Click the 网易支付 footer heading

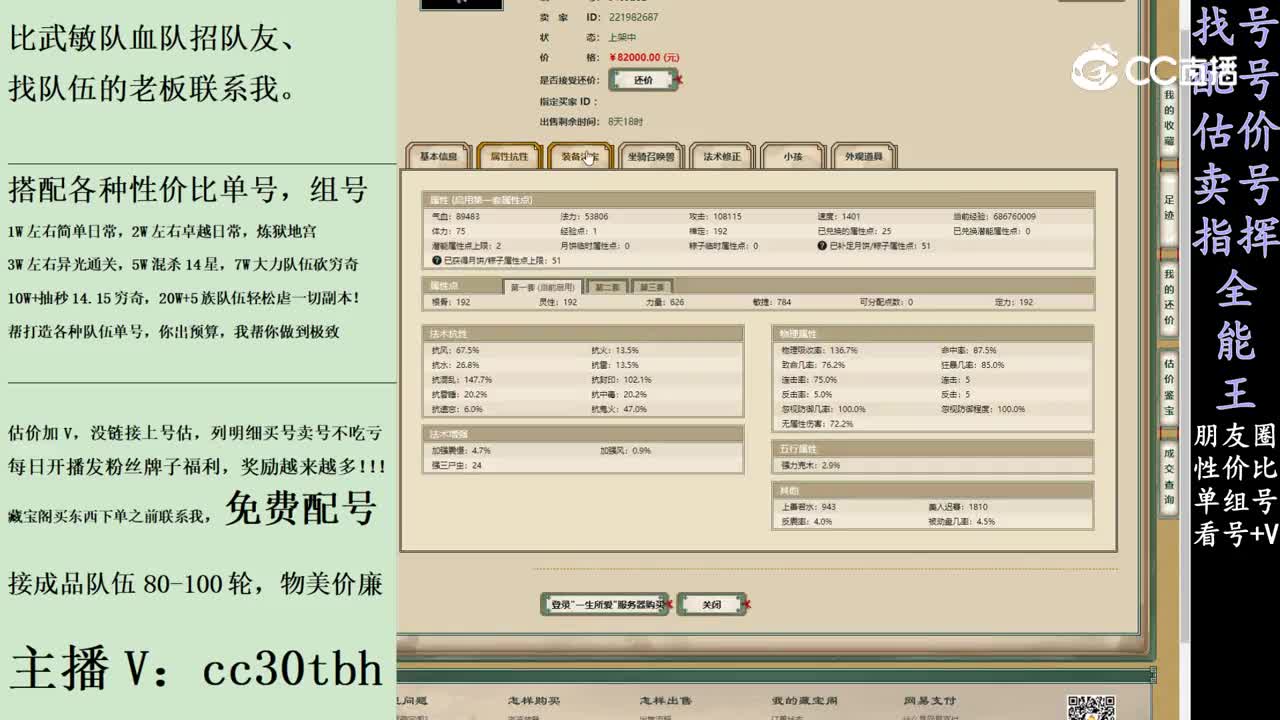(929, 701)
